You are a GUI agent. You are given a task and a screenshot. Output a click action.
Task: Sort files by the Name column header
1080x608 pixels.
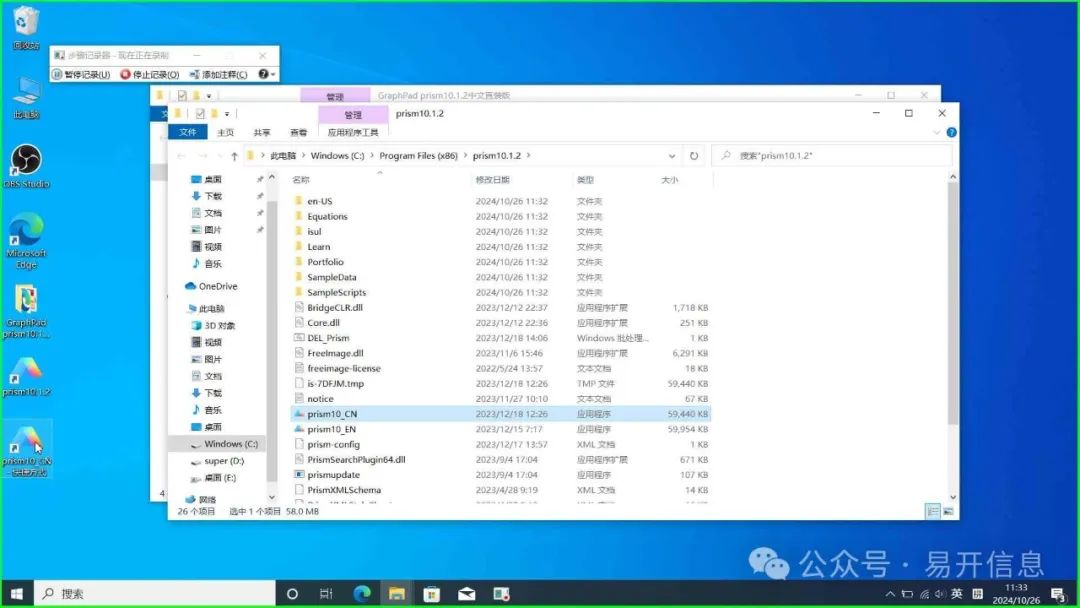[x=301, y=180]
